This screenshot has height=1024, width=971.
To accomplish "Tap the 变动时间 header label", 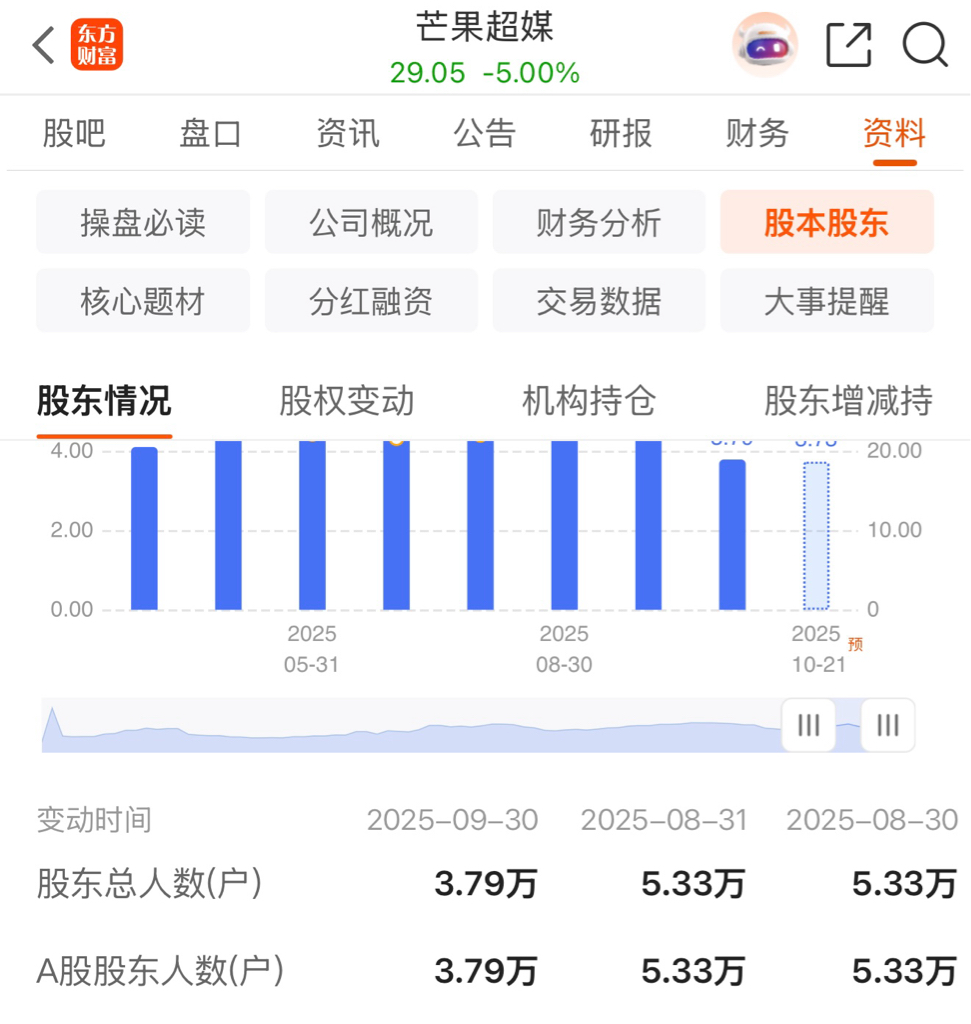I will pyautogui.click(x=94, y=820).
